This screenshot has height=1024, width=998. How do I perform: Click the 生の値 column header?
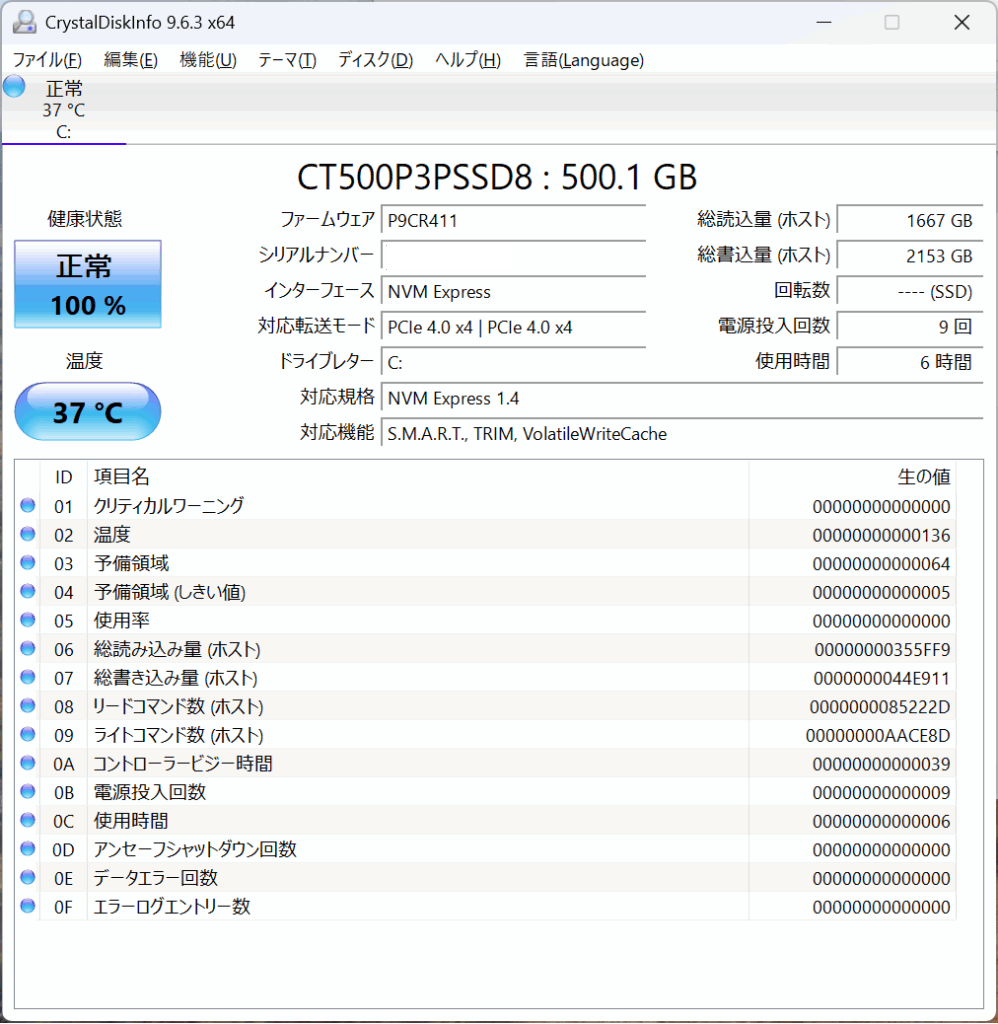852,477
